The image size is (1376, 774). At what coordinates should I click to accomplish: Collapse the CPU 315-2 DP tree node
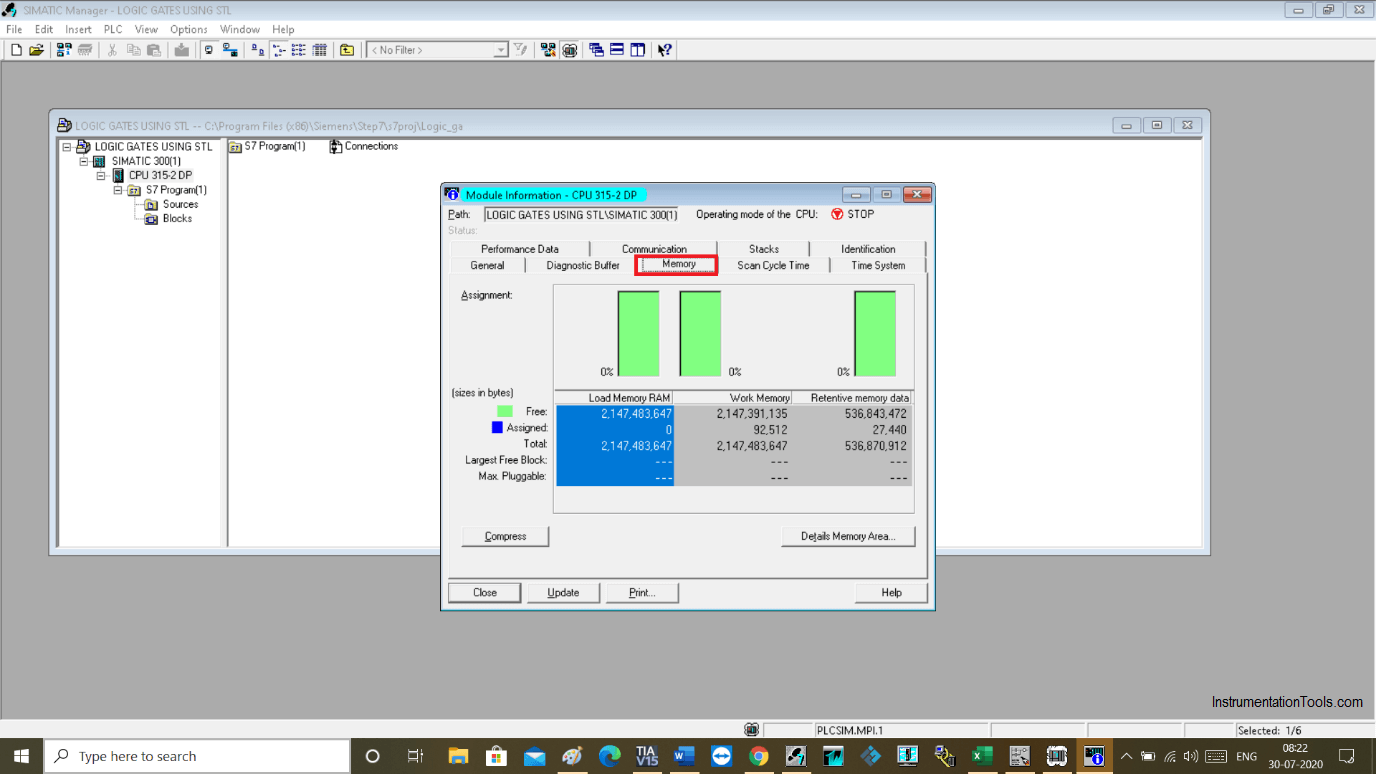(x=101, y=176)
